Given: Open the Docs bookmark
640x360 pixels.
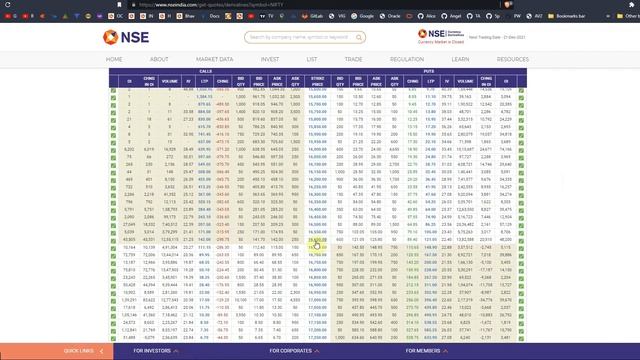Looking at the screenshot, I should point(211,16).
